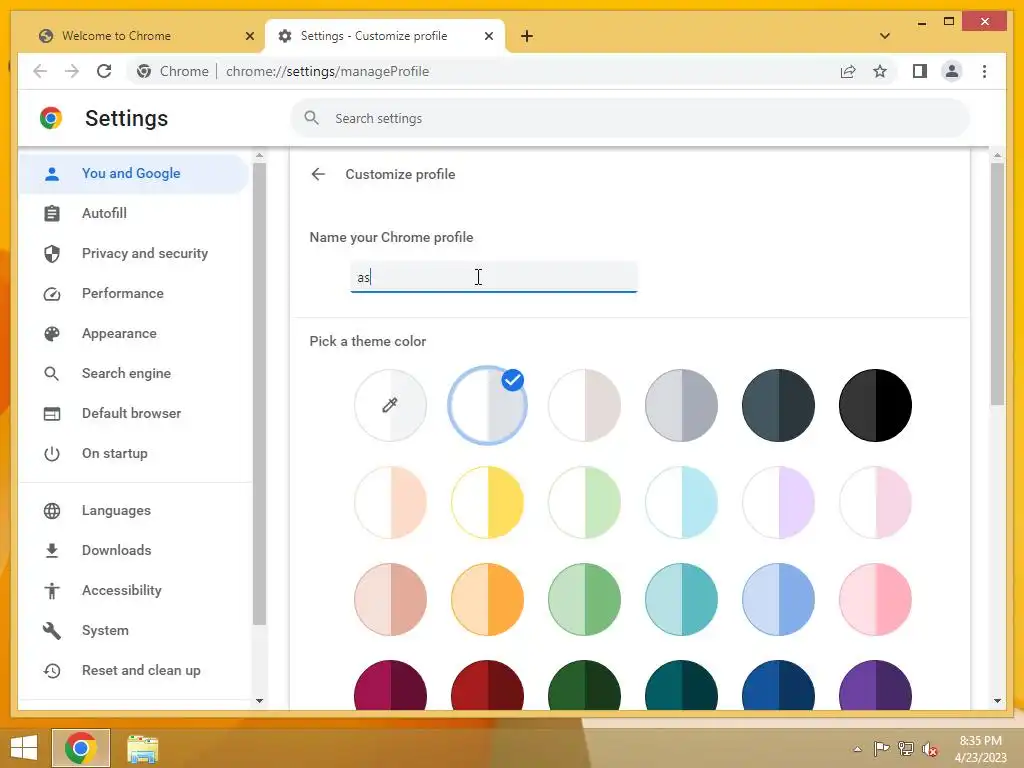Viewport: 1024px width, 768px height.
Task: Click the System wrench icon
Action: [52, 631]
